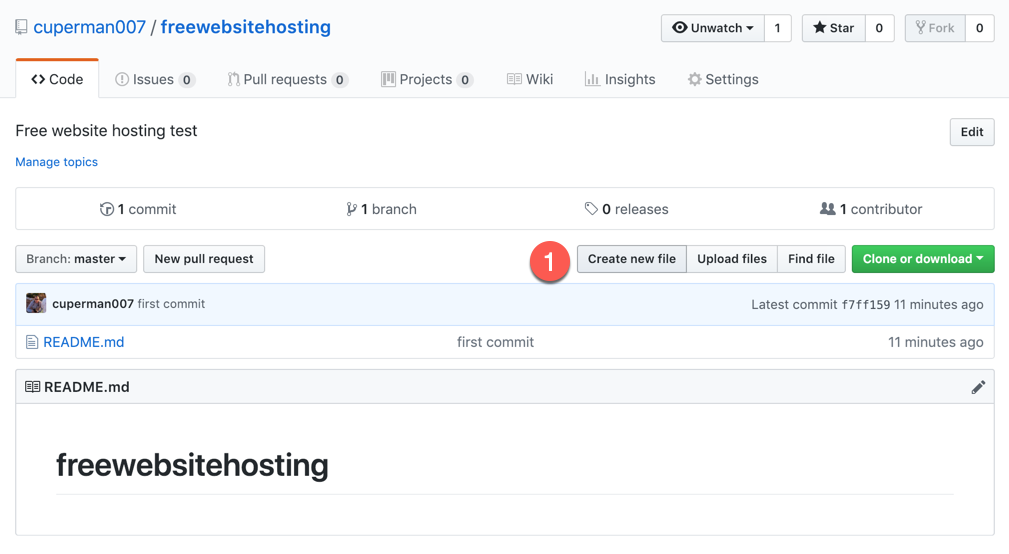
Task: Open the Manage topics link
Action: [57, 162]
